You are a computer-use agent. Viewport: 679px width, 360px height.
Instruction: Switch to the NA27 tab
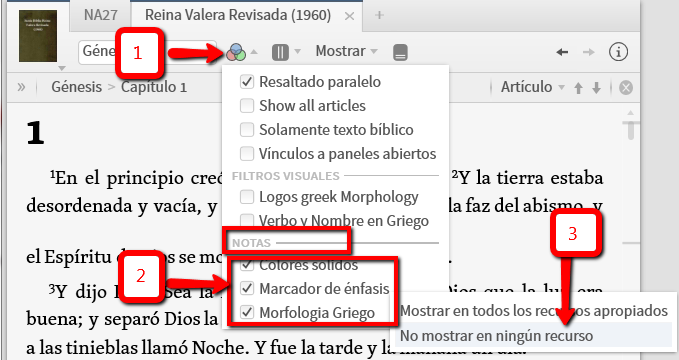coord(100,15)
